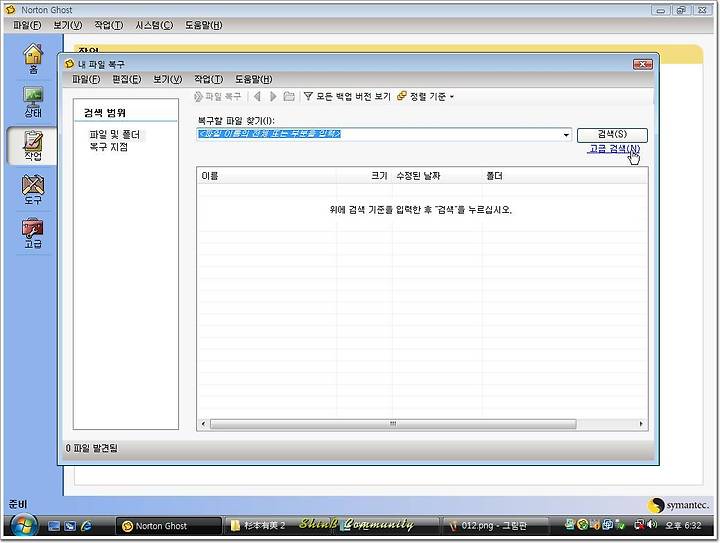
Task: Launch Internet Explorer from quick launch
Action: coord(86,526)
